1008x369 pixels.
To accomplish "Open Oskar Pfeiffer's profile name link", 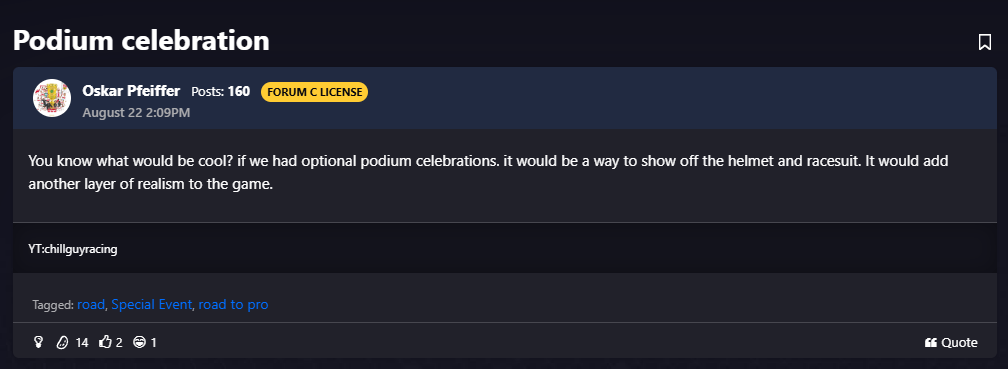I will pyautogui.click(x=131, y=91).
